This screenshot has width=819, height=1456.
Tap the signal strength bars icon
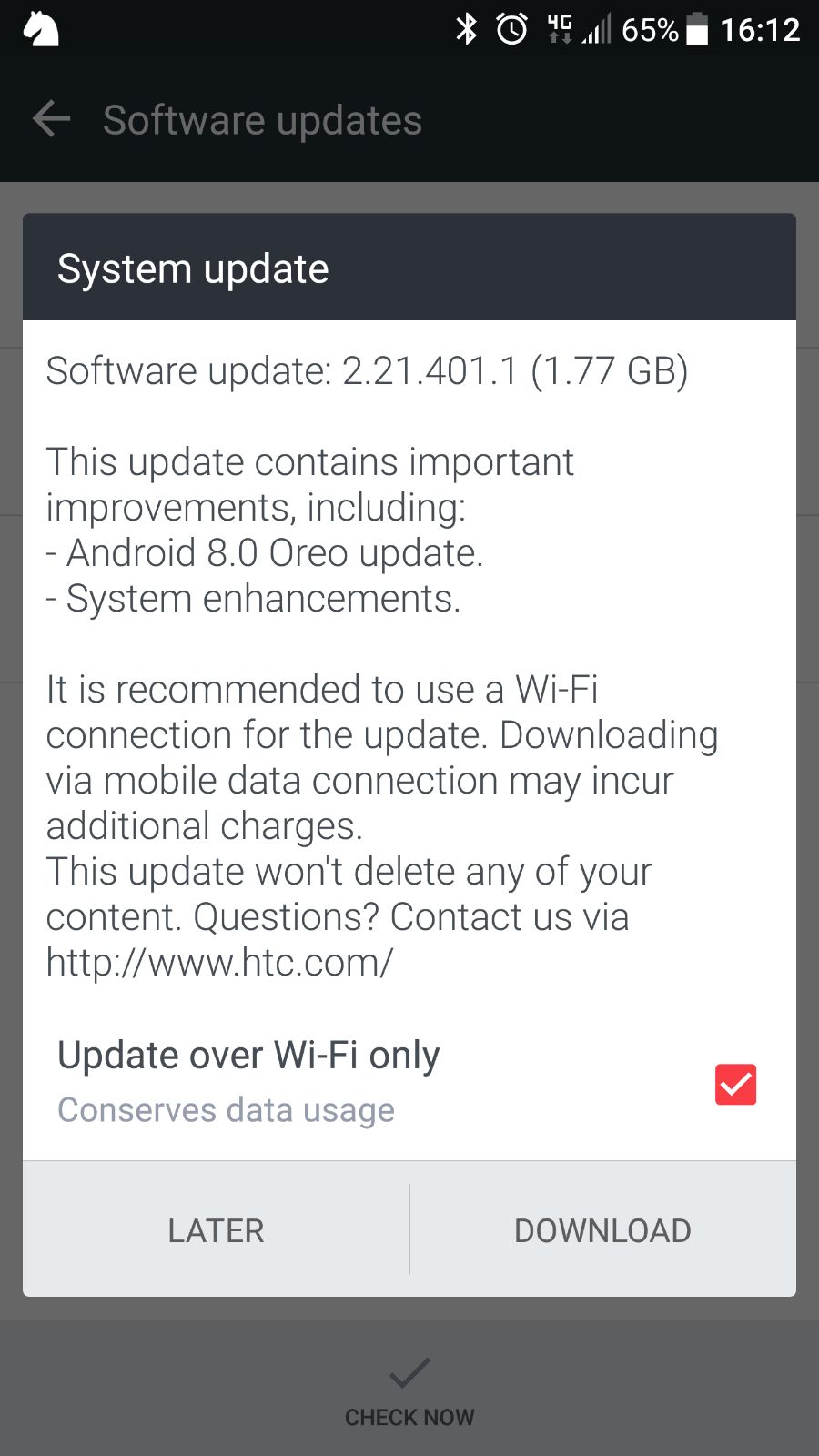pos(597,29)
